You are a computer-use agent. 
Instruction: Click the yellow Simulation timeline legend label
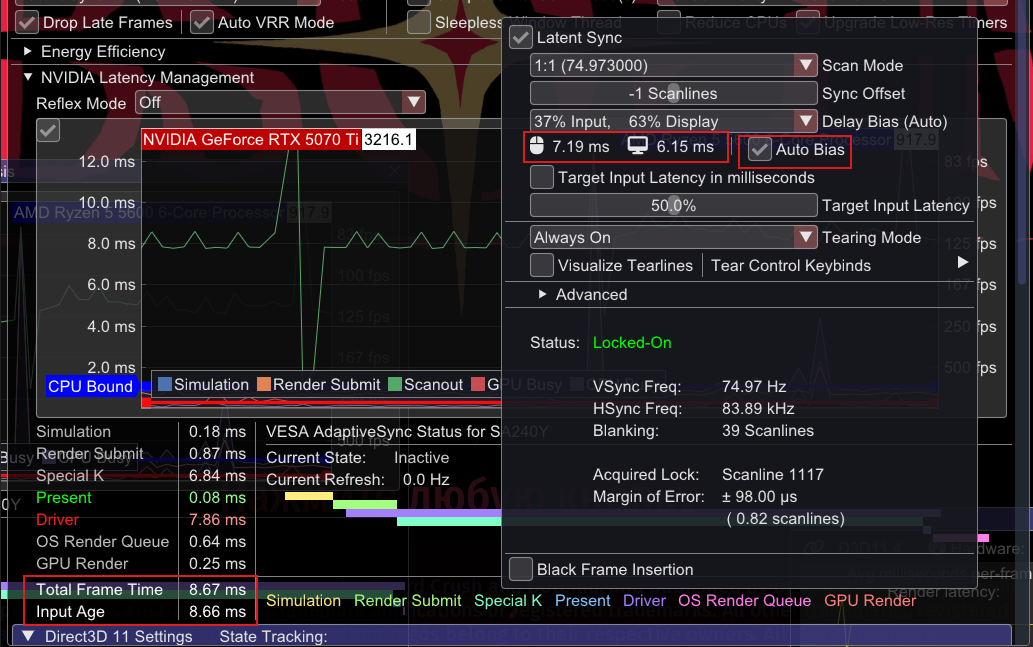click(x=303, y=601)
